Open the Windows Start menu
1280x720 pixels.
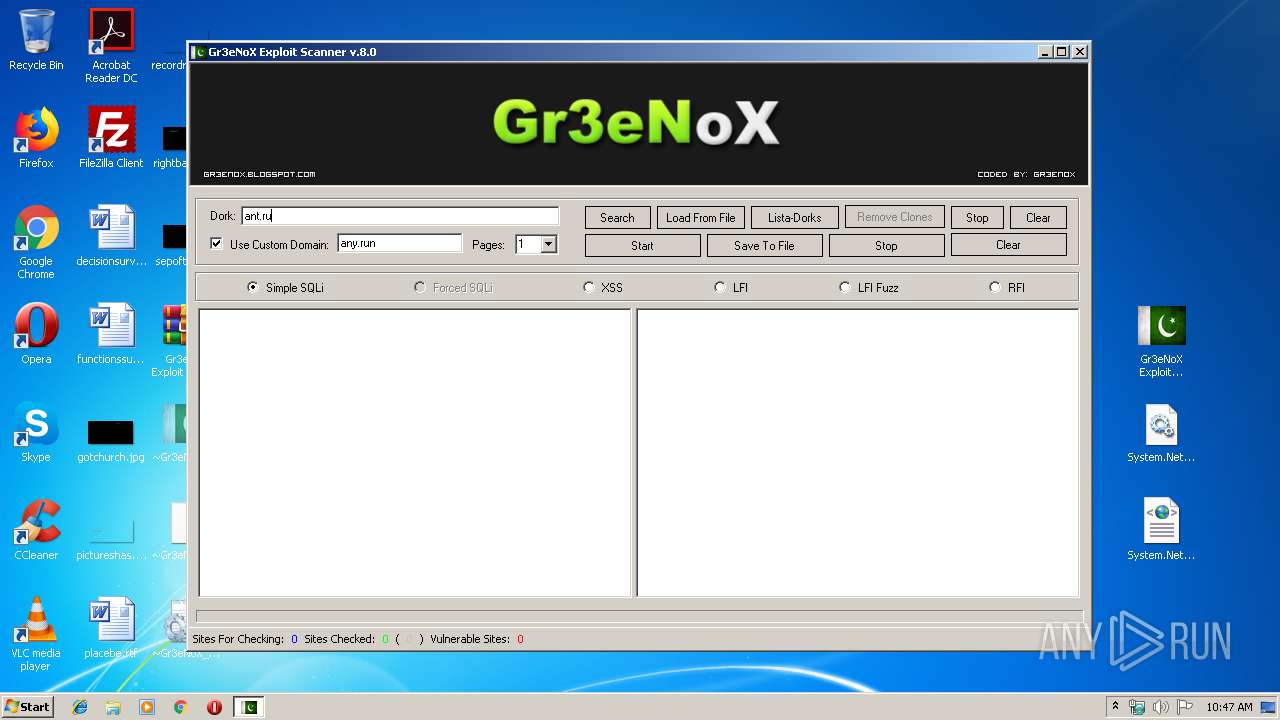click(27, 707)
